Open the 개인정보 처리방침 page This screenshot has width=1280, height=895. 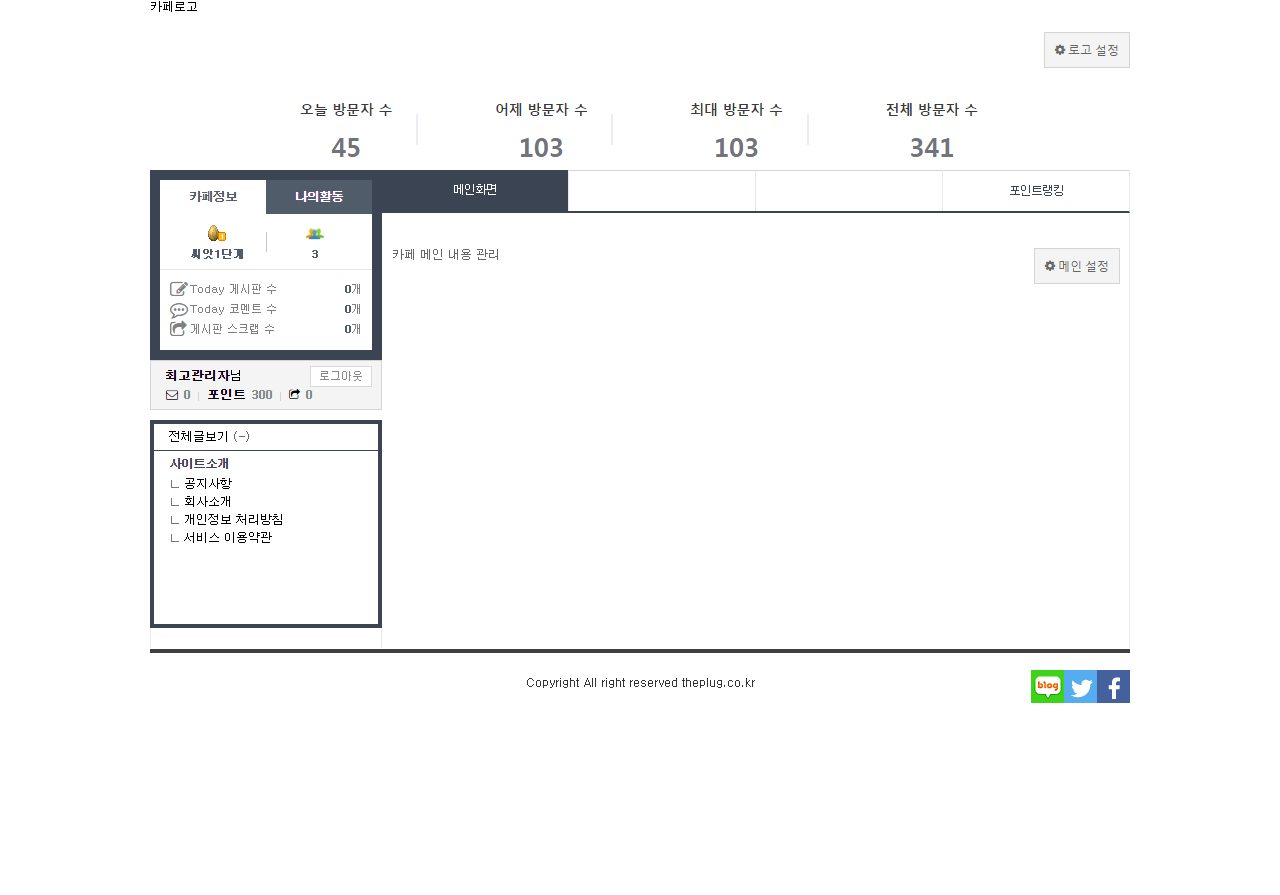[233, 520]
